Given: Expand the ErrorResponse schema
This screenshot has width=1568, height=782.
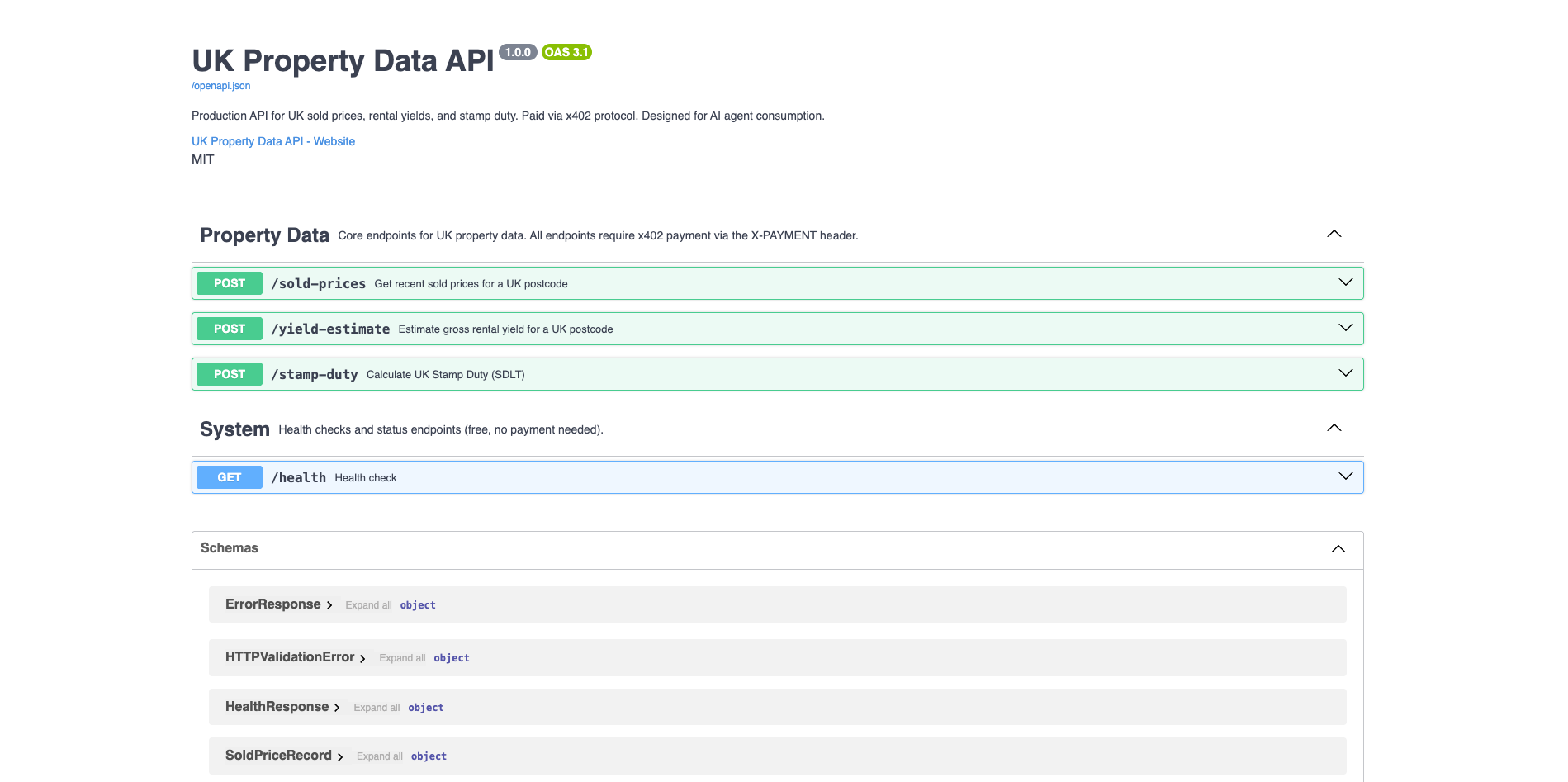Looking at the screenshot, I should pyautogui.click(x=273, y=604).
